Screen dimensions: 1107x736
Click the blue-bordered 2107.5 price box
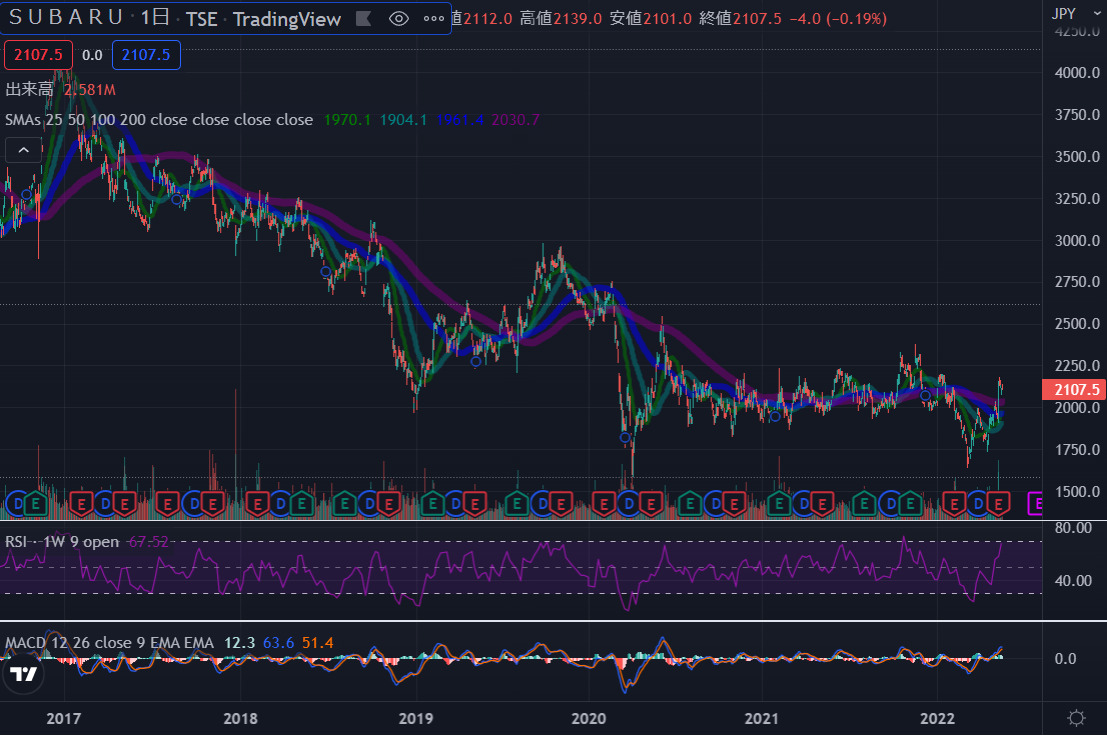[x=146, y=55]
